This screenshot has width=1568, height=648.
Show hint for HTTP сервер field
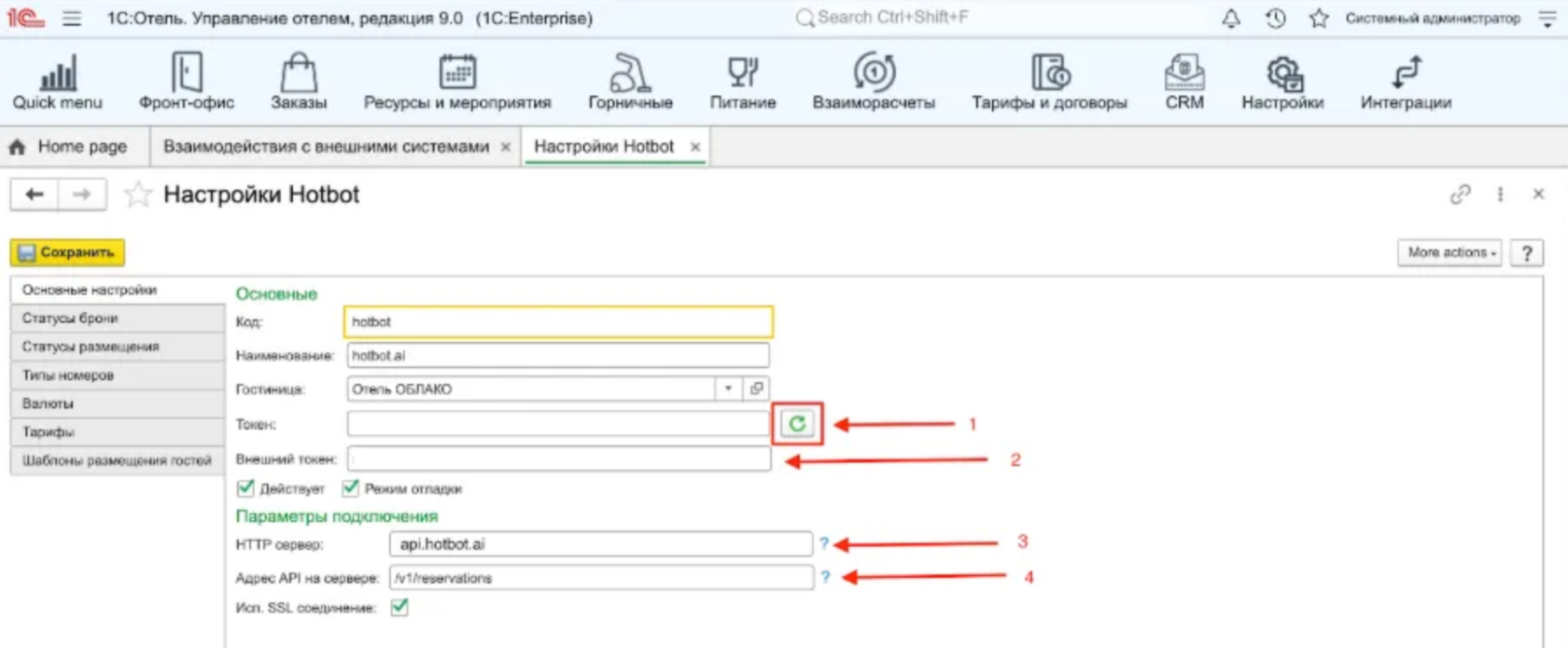tap(824, 543)
